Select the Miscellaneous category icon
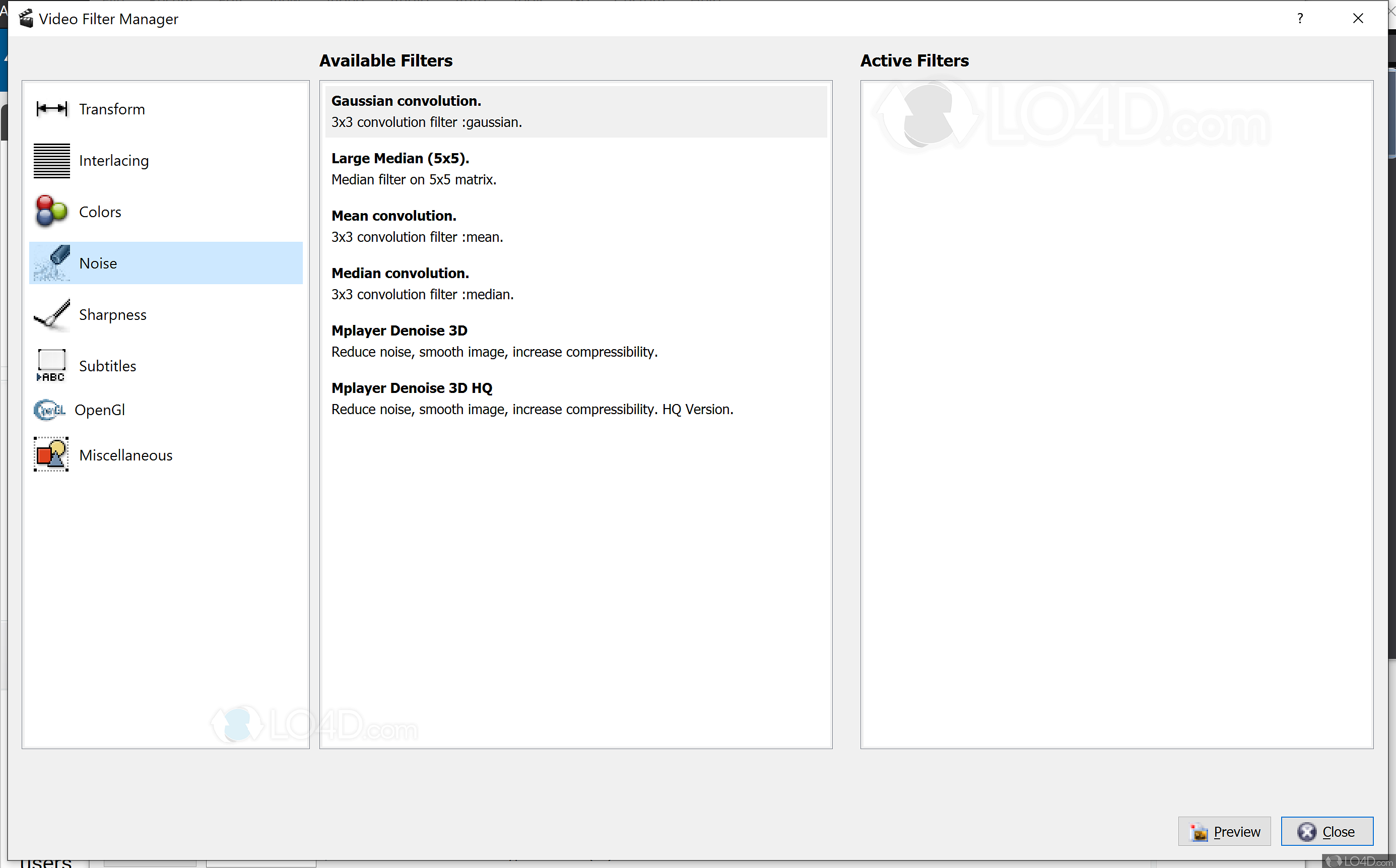The width and height of the screenshot is (1396, 868). (x=51, y=454)
